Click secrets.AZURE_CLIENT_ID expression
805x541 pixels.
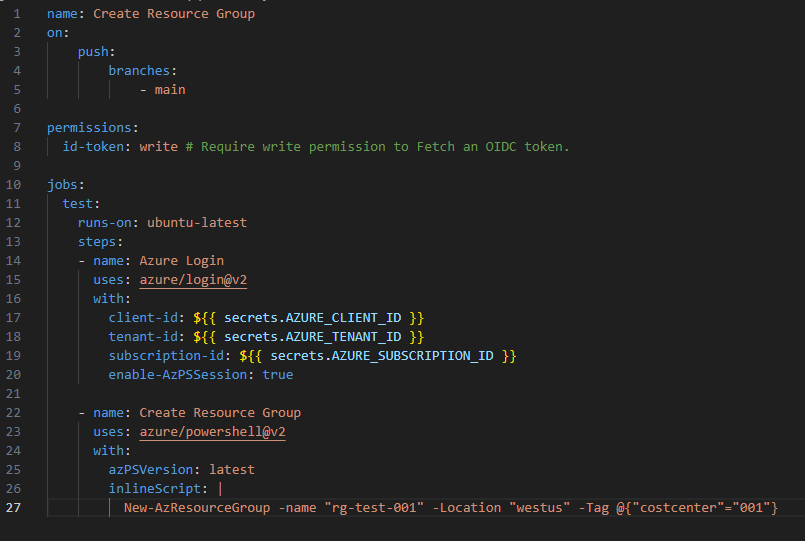309,318
